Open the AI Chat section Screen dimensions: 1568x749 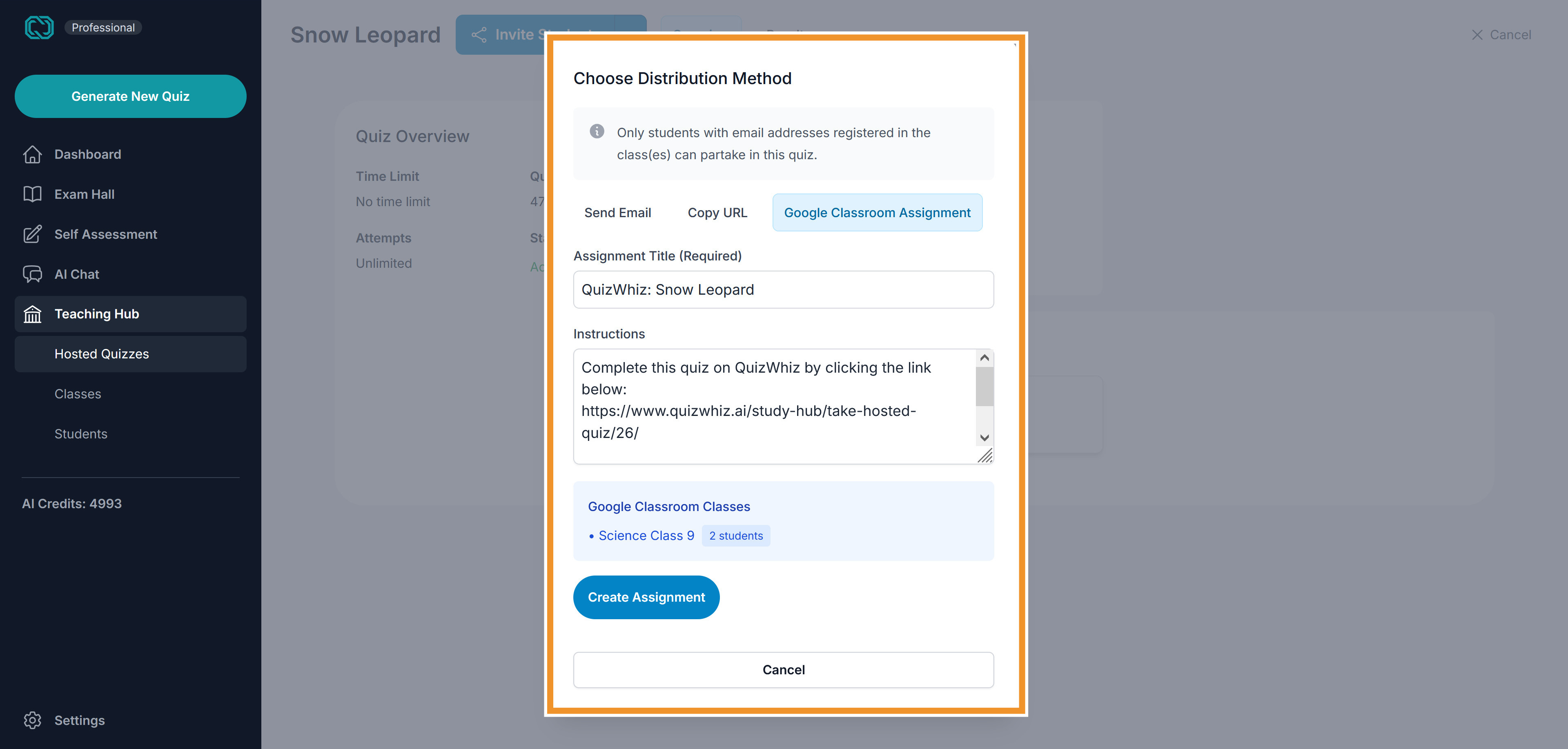pos(130,274)
